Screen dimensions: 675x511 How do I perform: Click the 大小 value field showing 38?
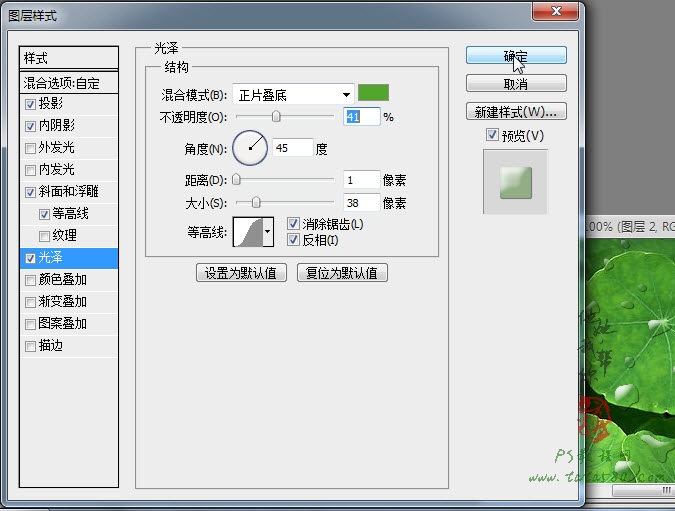coord(362,203)
